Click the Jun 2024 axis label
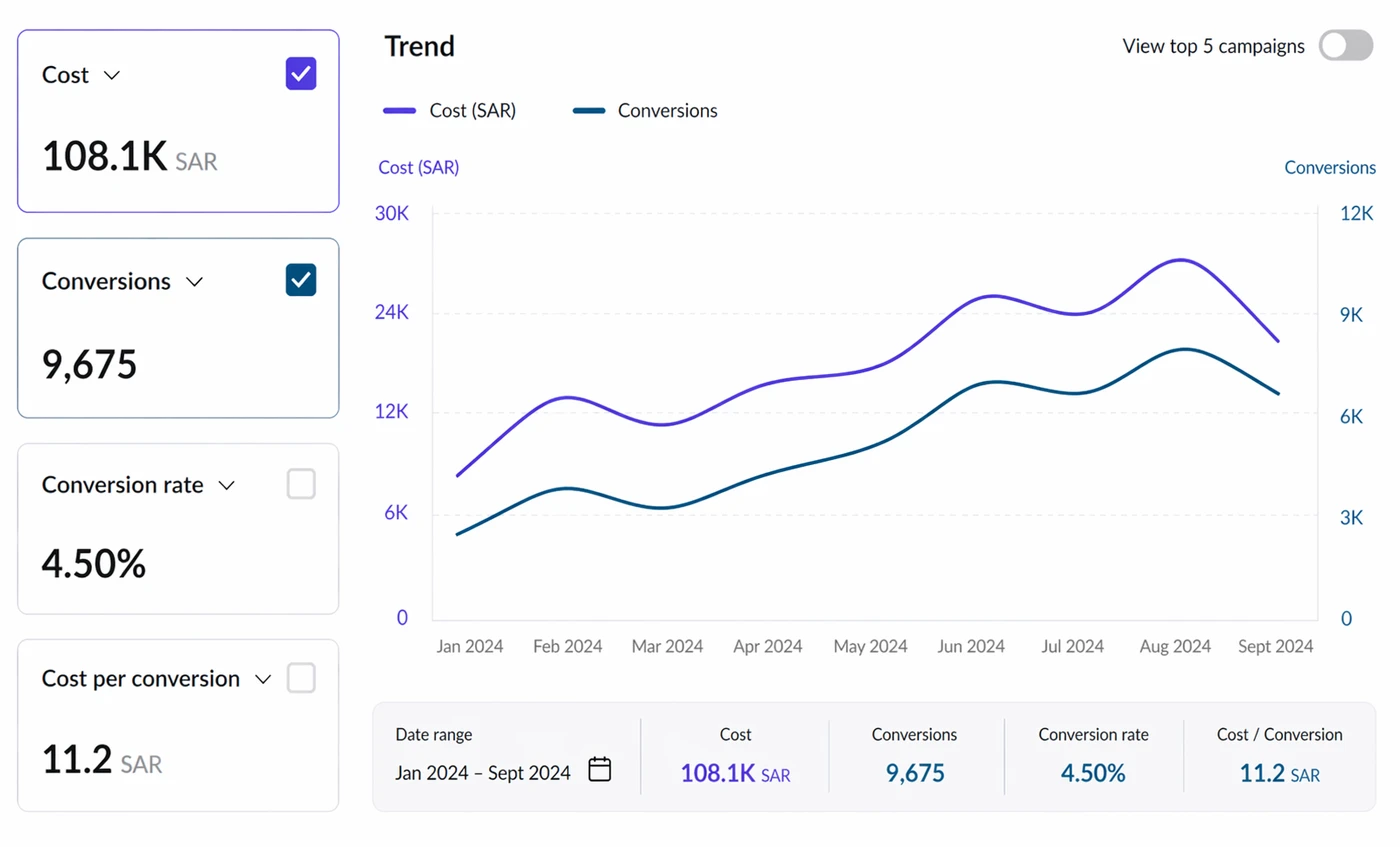The height and width of the screenshot is (847, 1400). [971, 647]
